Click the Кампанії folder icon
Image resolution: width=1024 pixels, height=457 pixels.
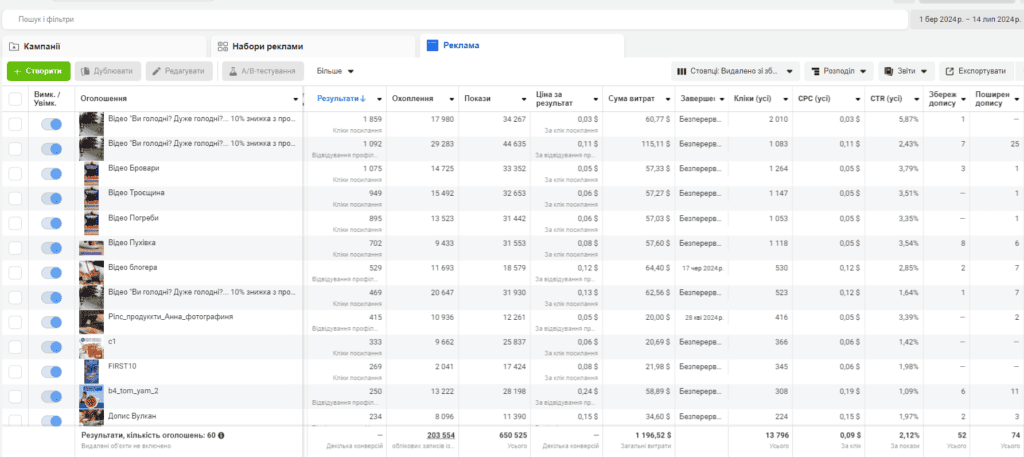point(14,47)
